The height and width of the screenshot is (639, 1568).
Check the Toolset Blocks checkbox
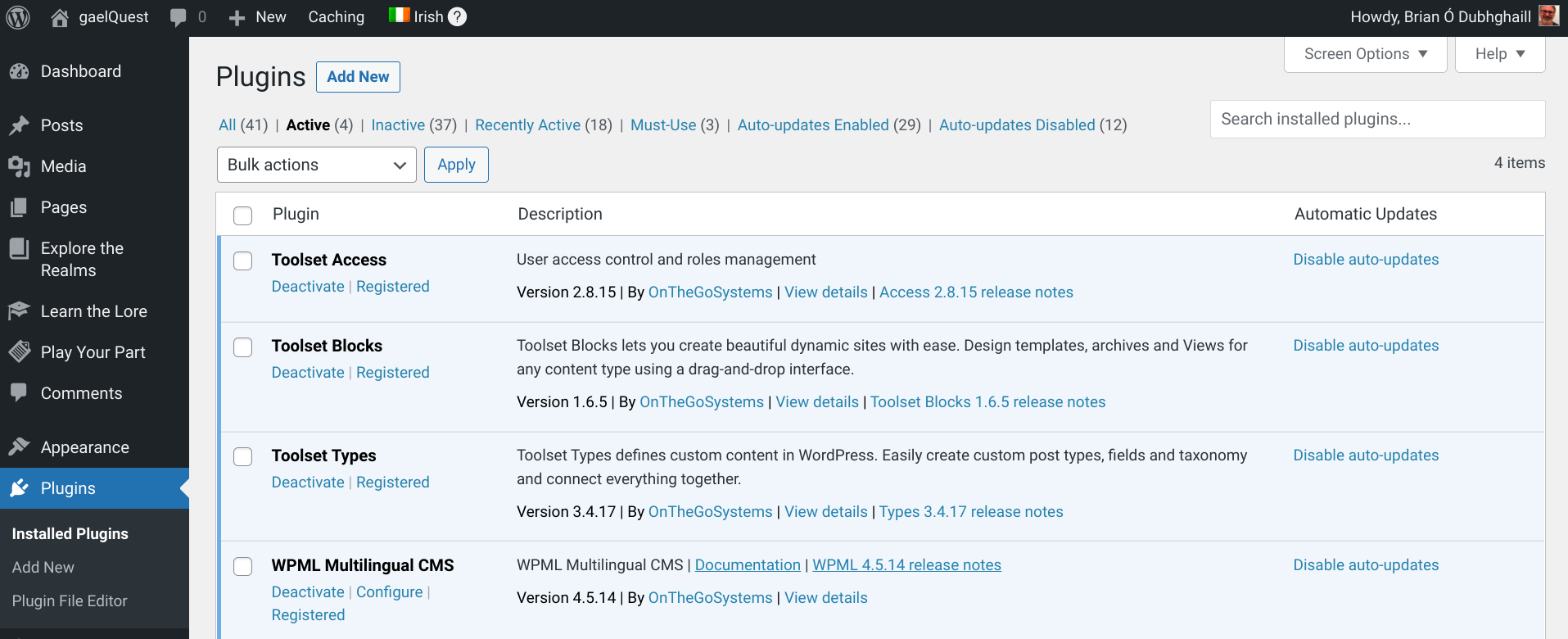pyautogui.click(x=243, y=347)
